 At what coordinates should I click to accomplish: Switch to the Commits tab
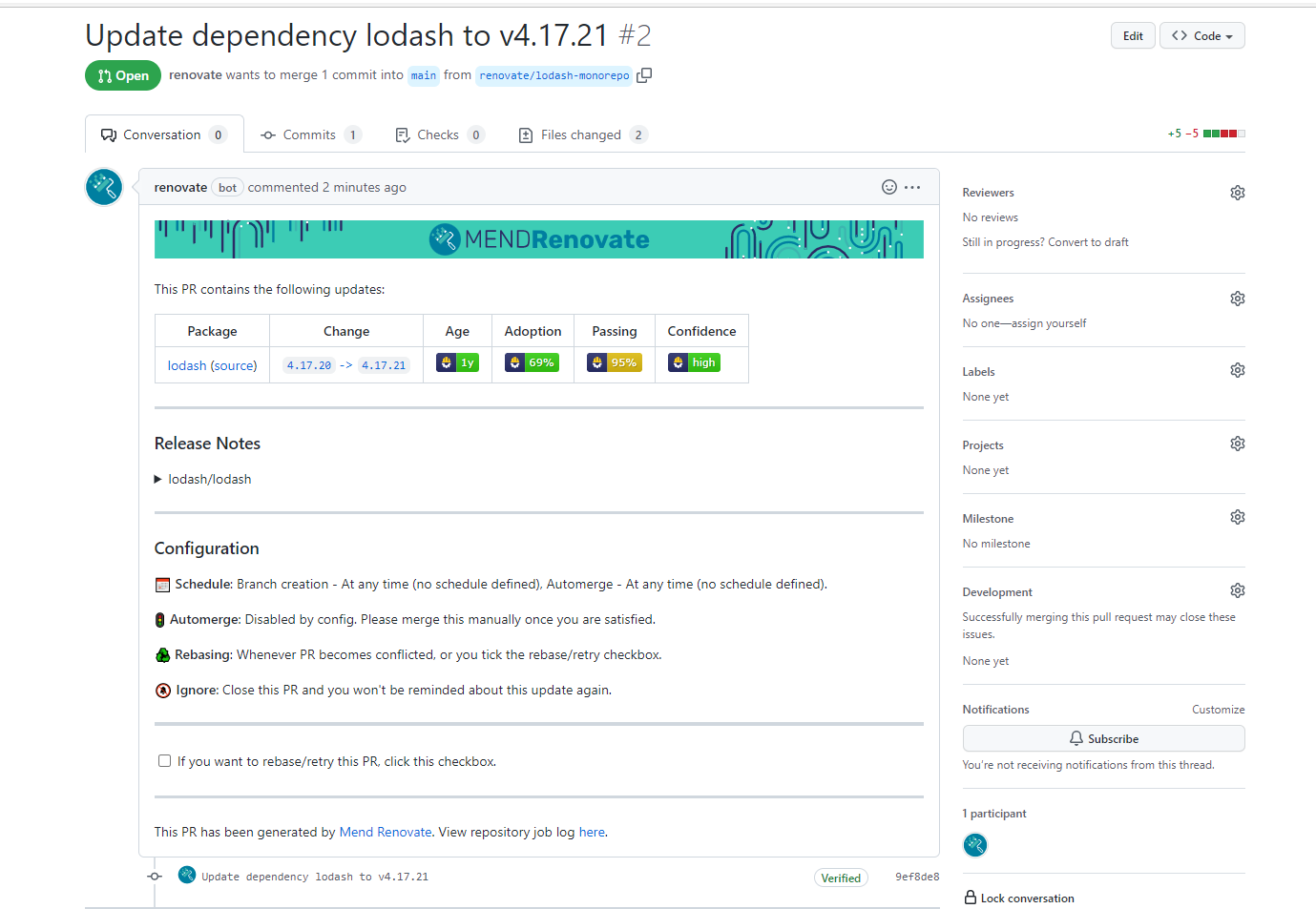[x=310, y=134]
